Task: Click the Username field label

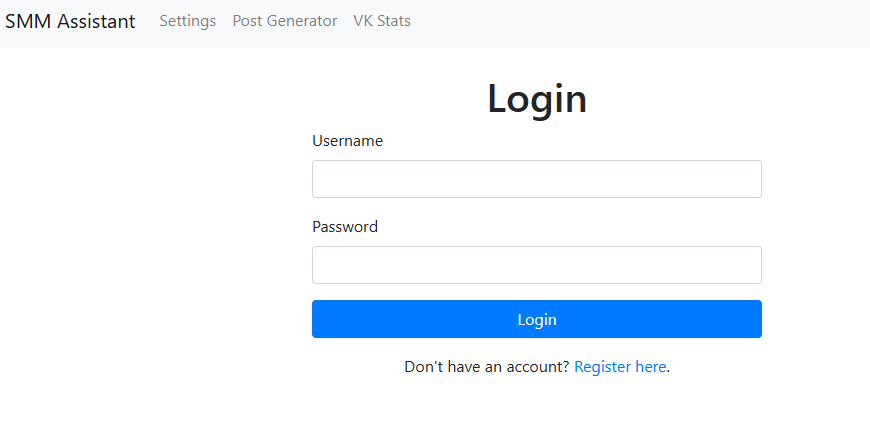Action: click(x=347, y=141)
